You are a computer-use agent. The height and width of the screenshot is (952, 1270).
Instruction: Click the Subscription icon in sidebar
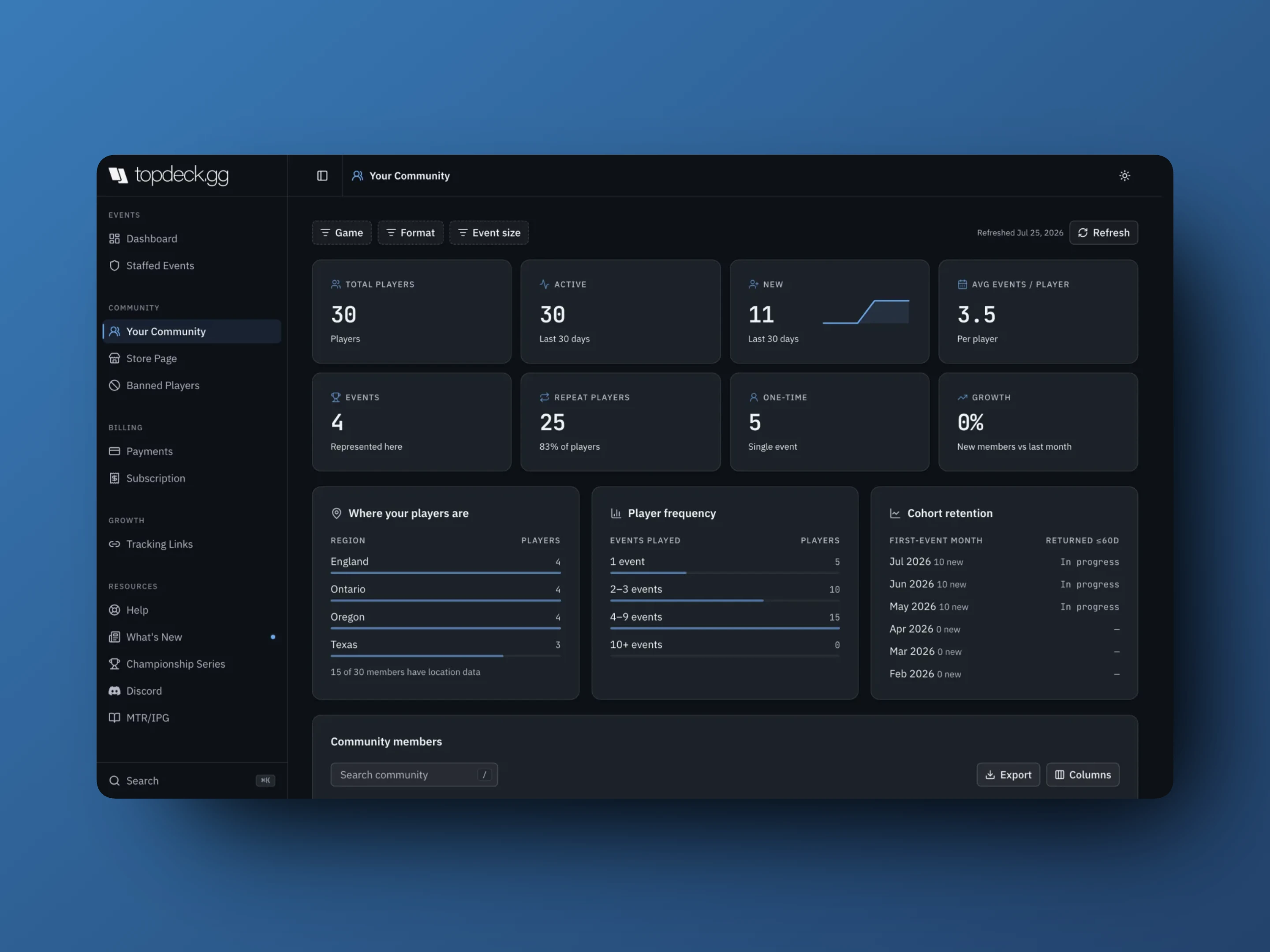114,478
